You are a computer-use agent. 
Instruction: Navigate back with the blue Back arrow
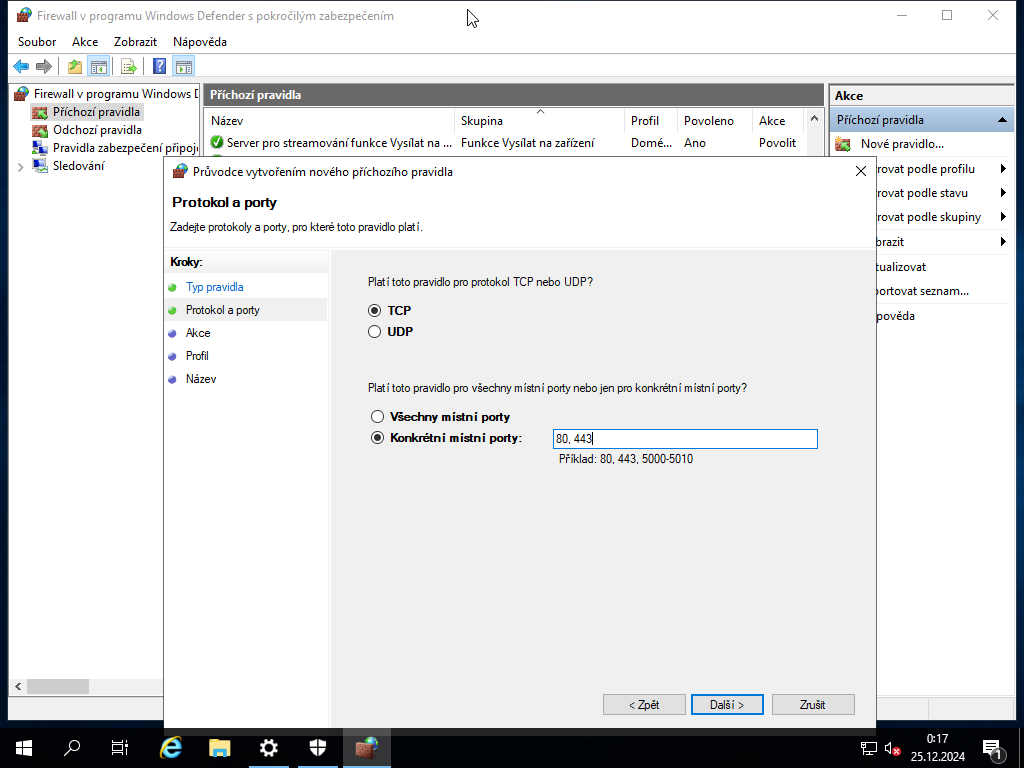coord(21,66)
